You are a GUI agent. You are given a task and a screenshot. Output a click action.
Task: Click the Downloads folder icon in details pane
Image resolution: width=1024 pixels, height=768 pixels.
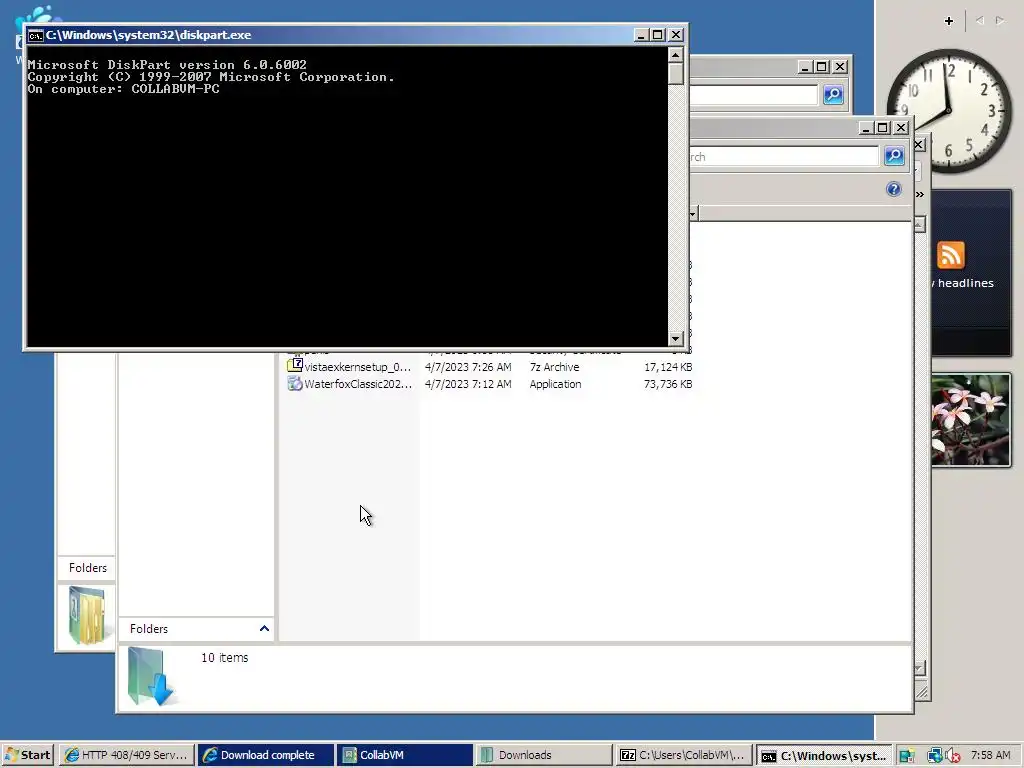[x=151, y=677]
